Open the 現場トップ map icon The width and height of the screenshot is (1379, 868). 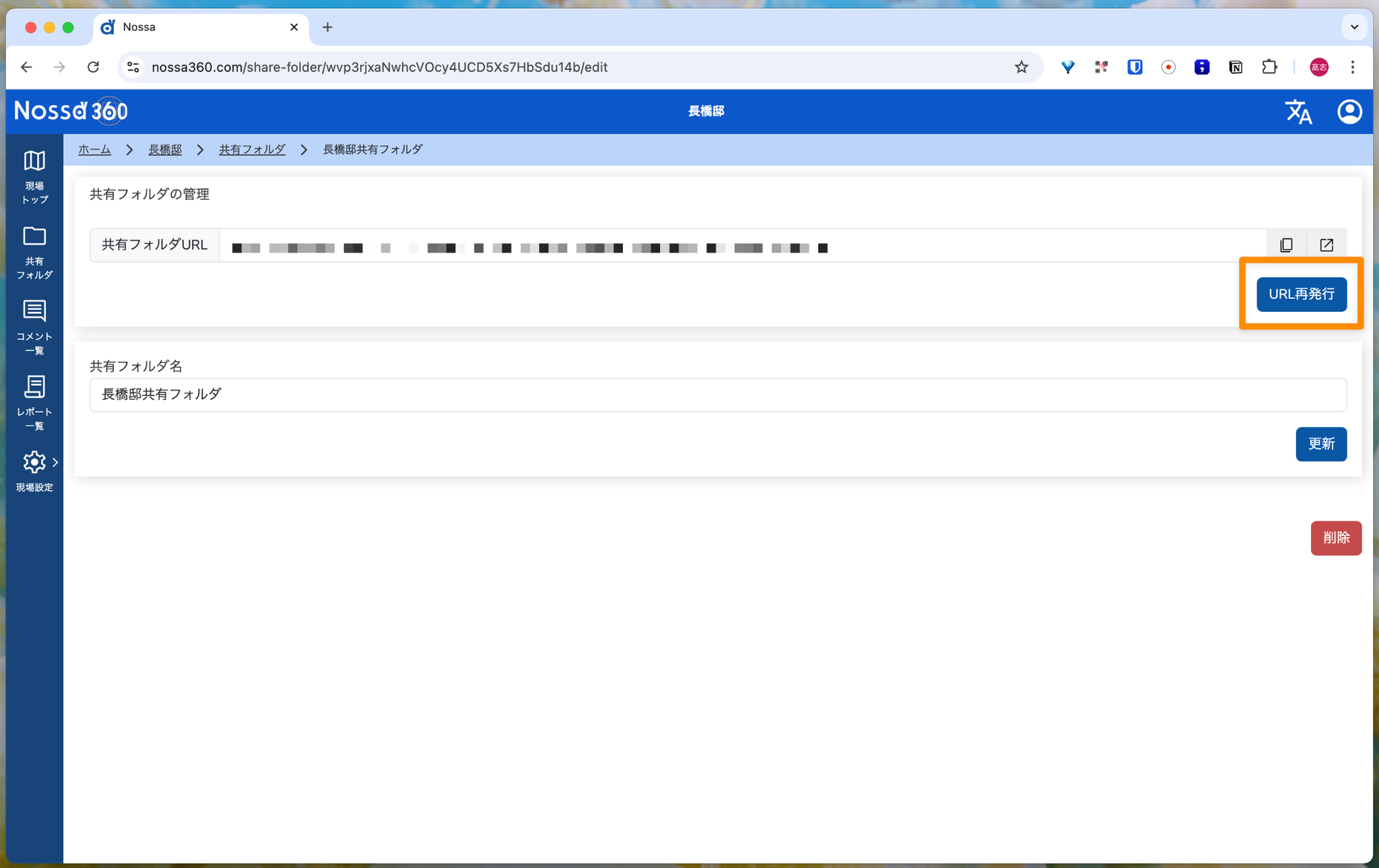tap(34, 162)
